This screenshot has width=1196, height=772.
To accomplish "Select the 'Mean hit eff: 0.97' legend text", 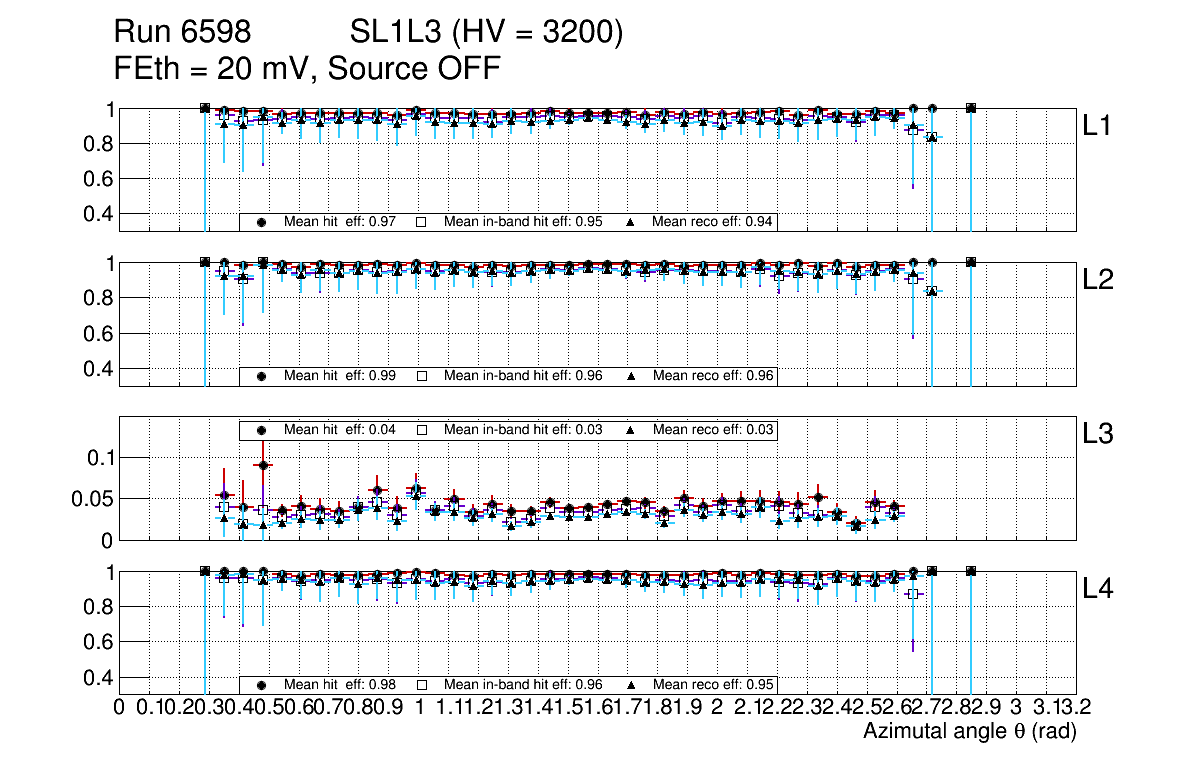I will click(340, 222).
